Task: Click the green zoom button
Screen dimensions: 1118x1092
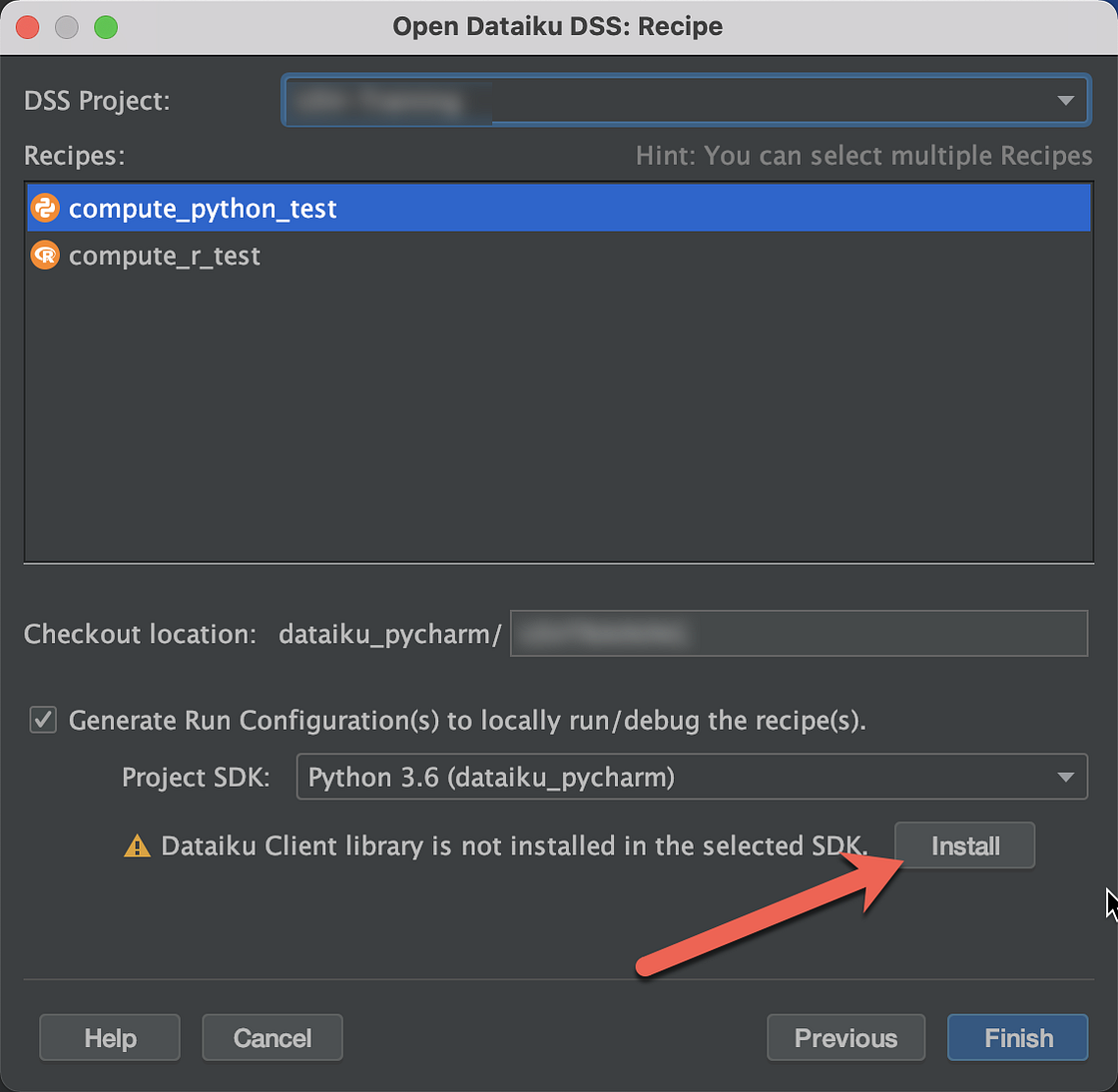Action: (104, 27)
